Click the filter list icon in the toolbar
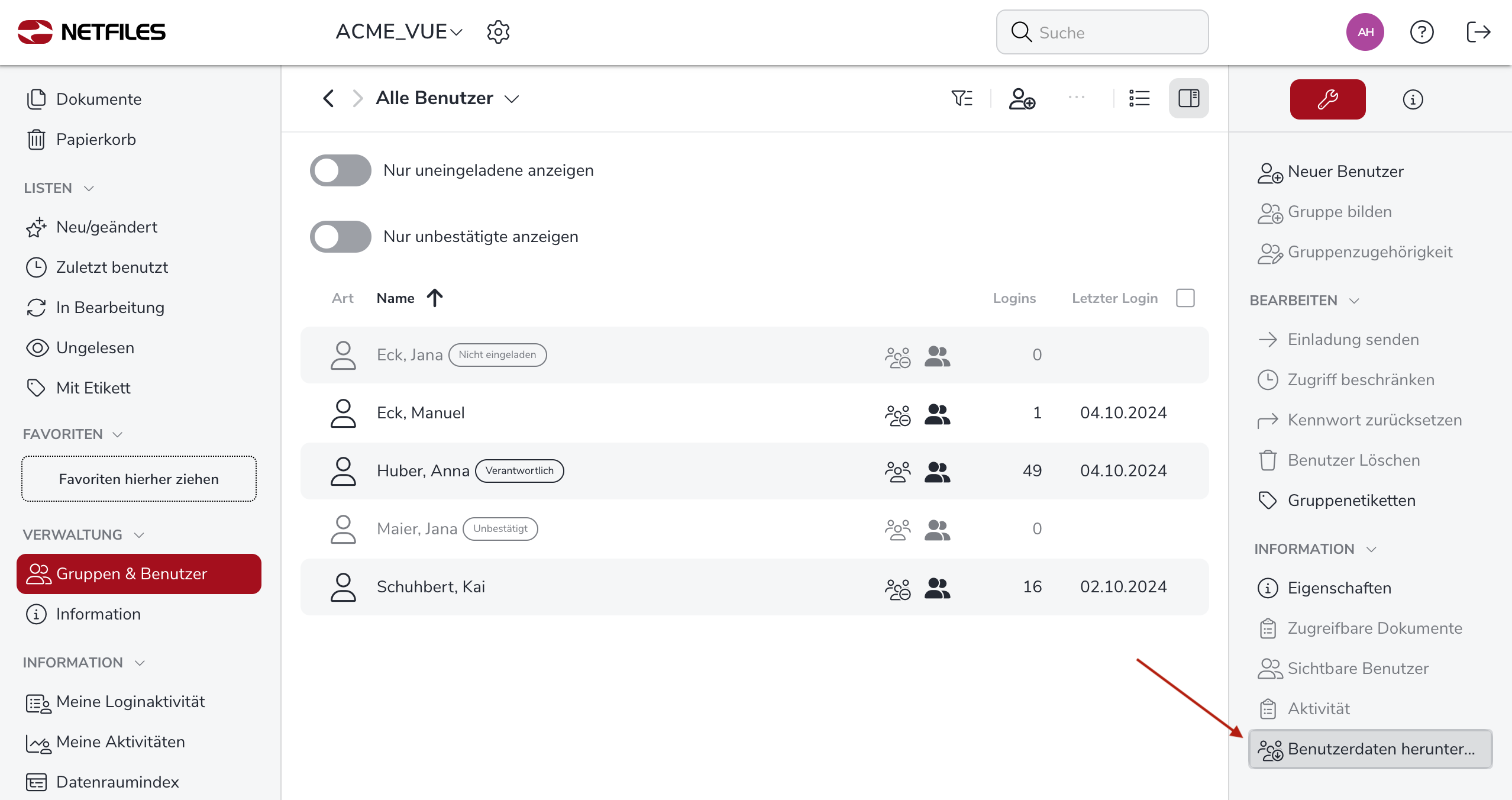 click(x=962, y=98)
